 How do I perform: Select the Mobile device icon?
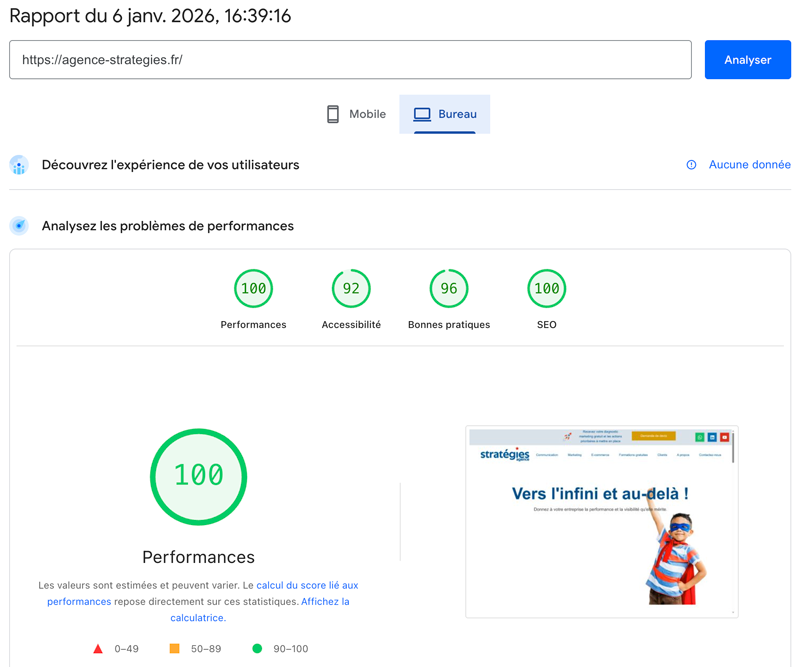[332, 114]
